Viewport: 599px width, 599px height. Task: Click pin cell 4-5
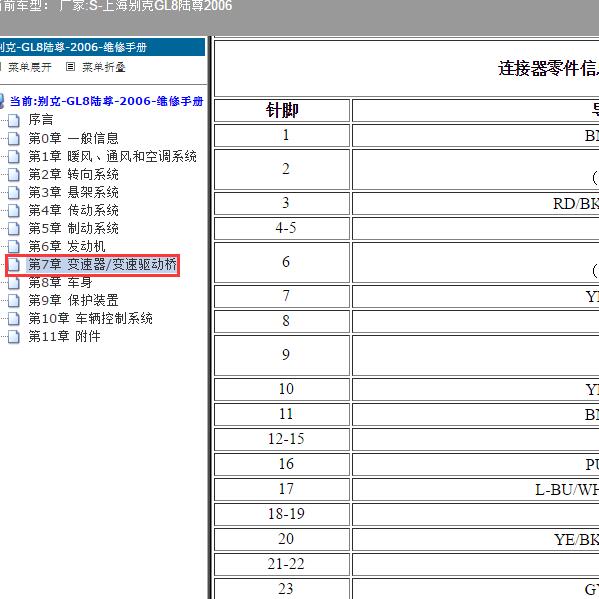click(282, 228)
